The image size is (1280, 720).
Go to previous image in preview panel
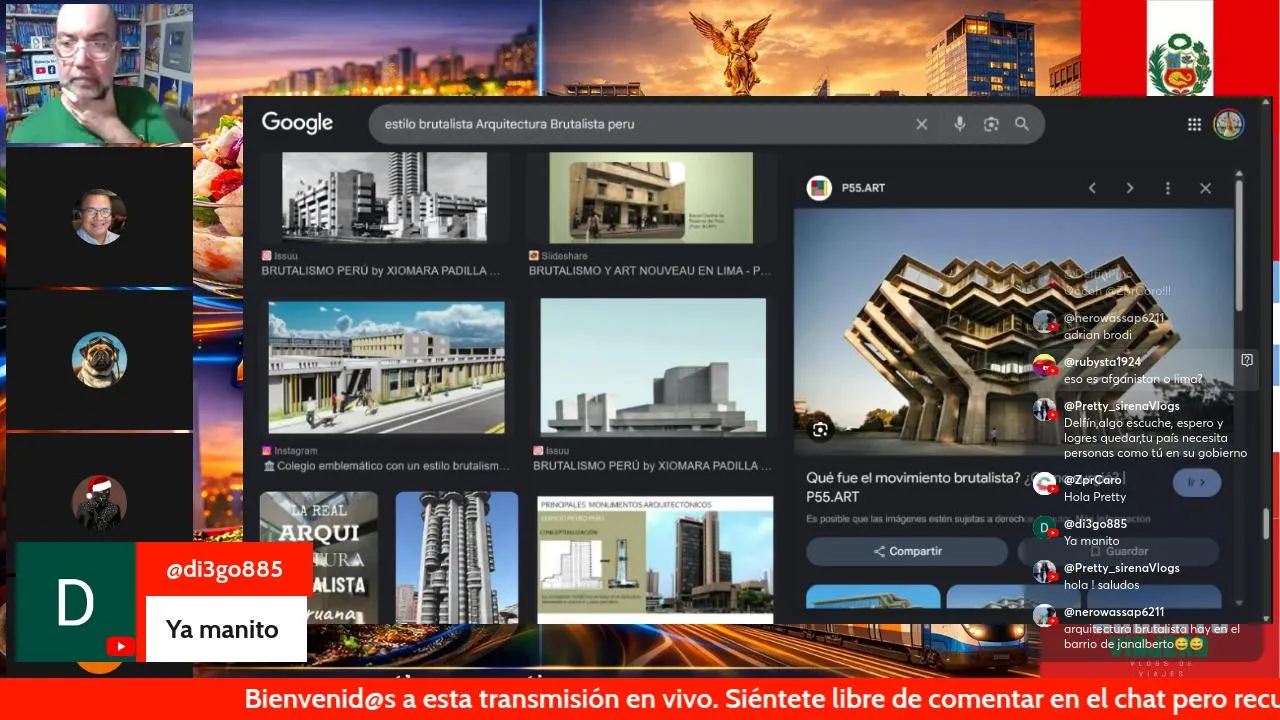[1092, 188]
